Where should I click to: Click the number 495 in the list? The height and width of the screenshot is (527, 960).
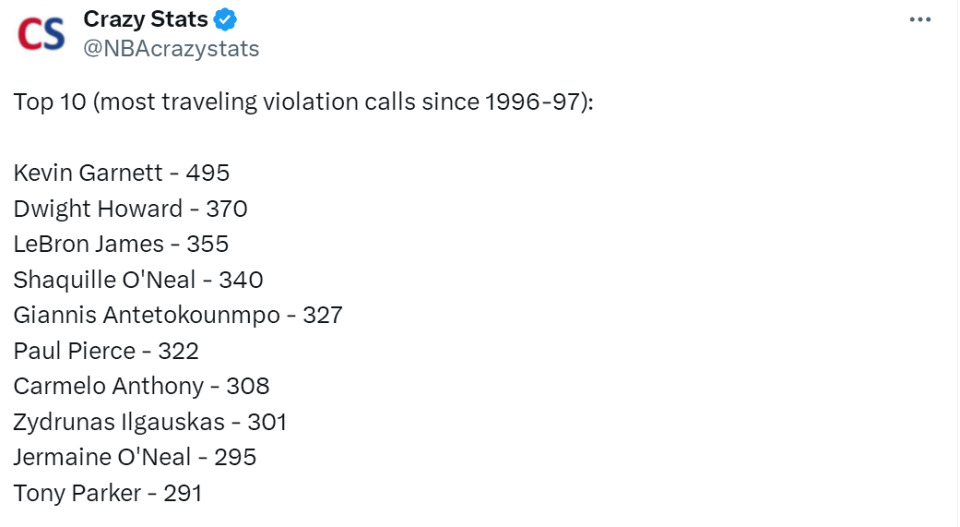pyautogui.click(x=208, y=173)
